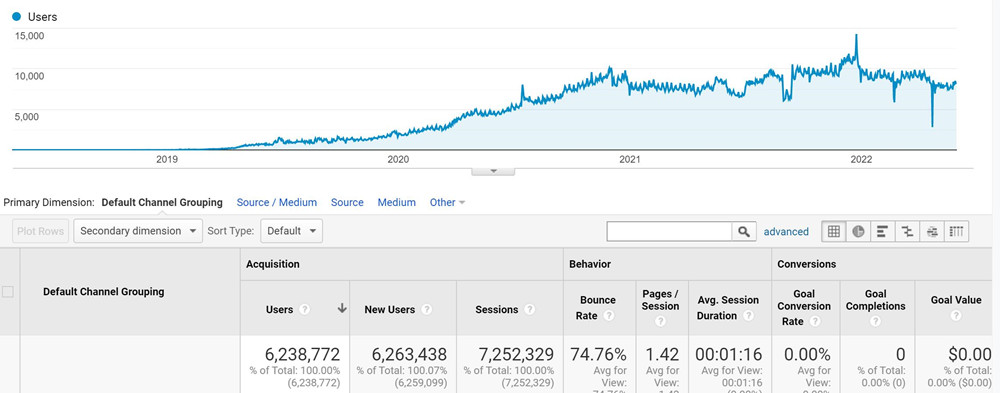
Task: Sort by the New Users column header
Action: click(390, 309)
